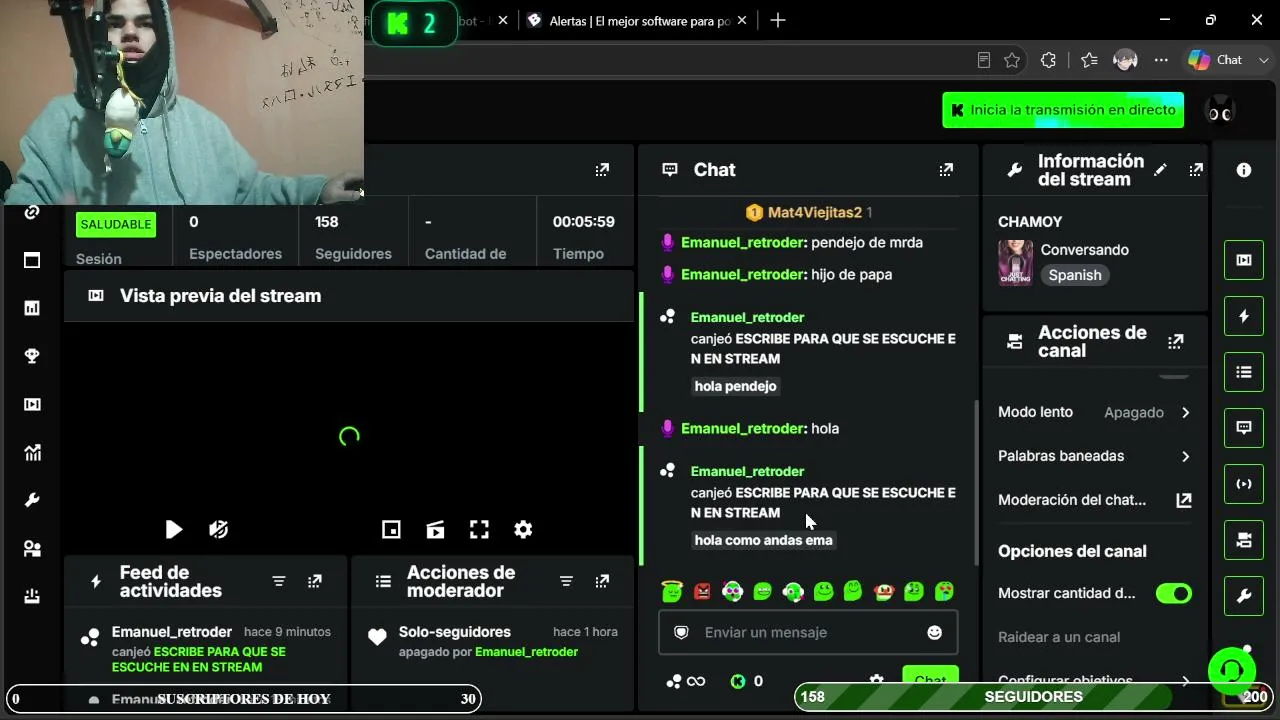This screenshot has width=1280, height=720.
Task: Click Raidear a un canal
Action: (1059, 637)
